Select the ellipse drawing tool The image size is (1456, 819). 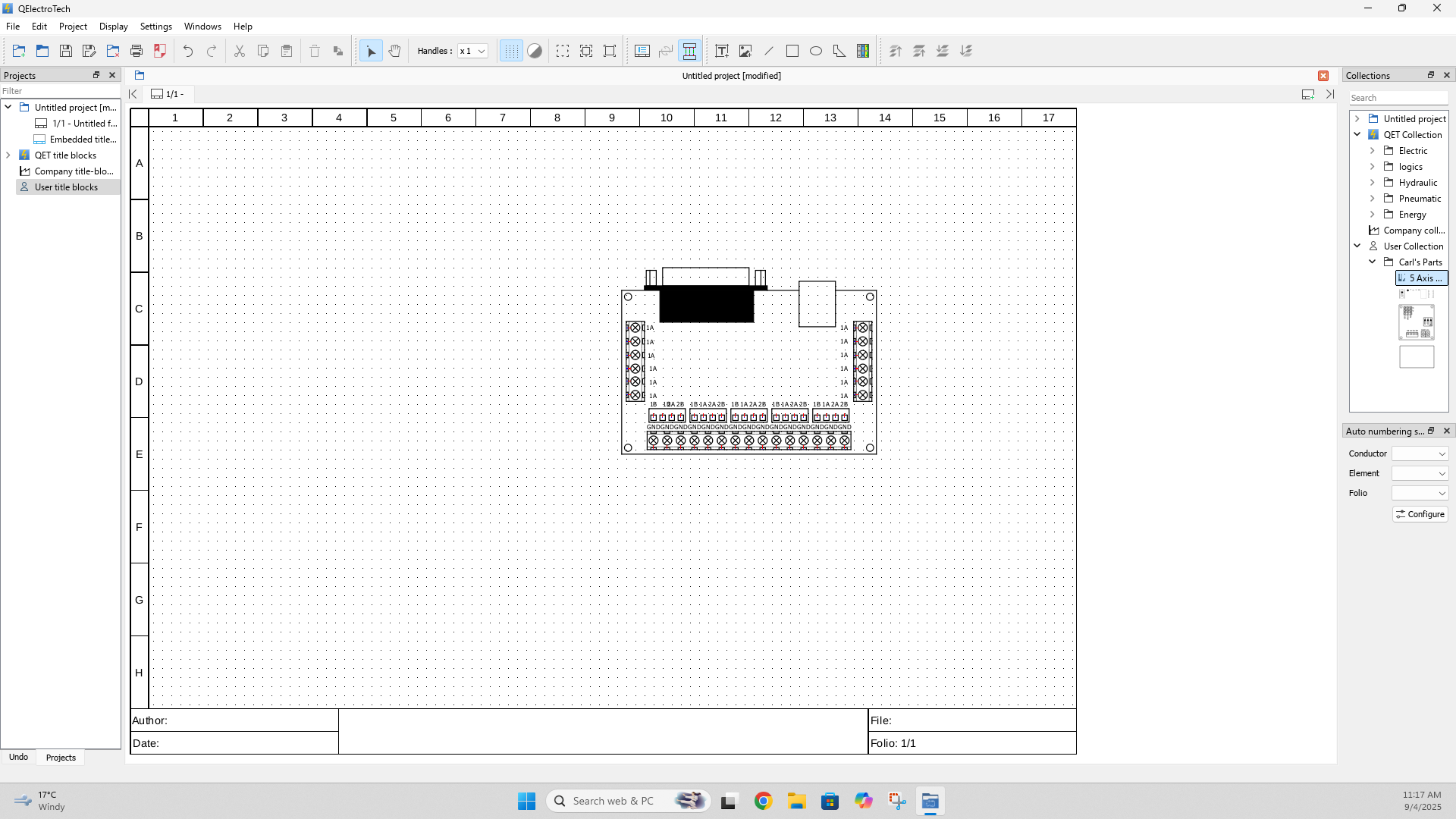pos(816,51)
